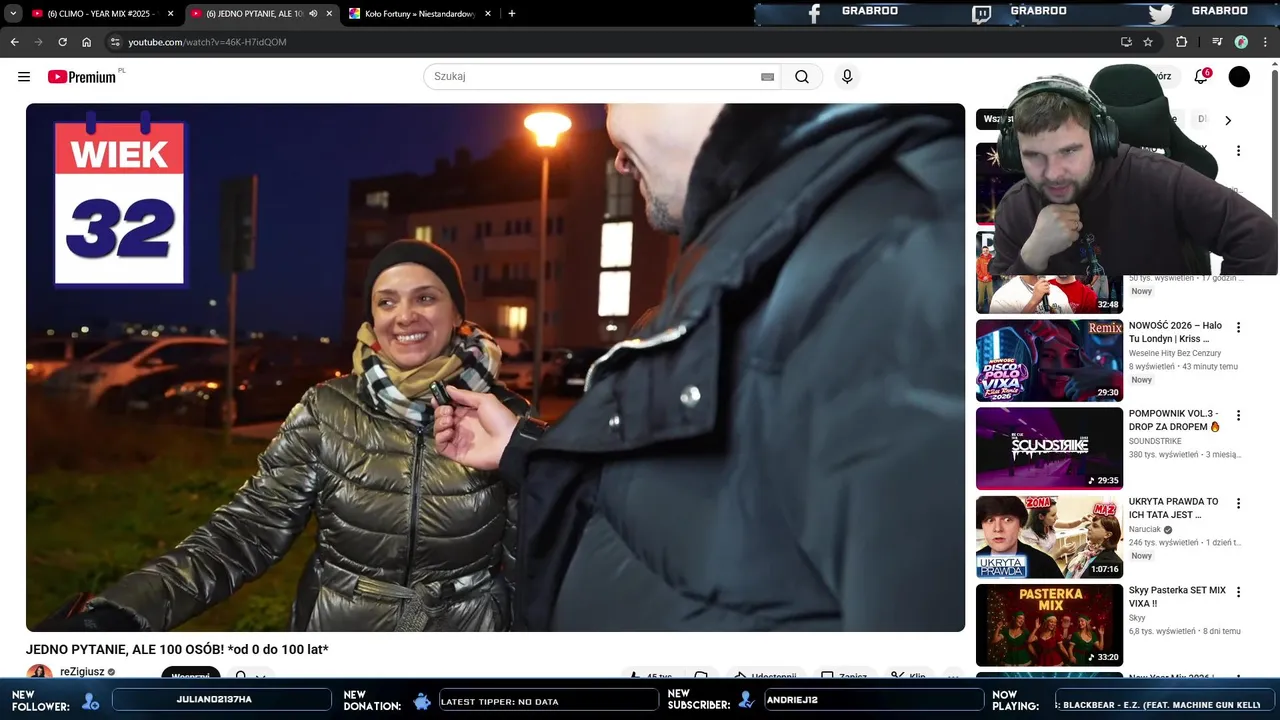1280x720 pixels.
Task: Start voice search with the microphone
Action: tap(847, 77)
